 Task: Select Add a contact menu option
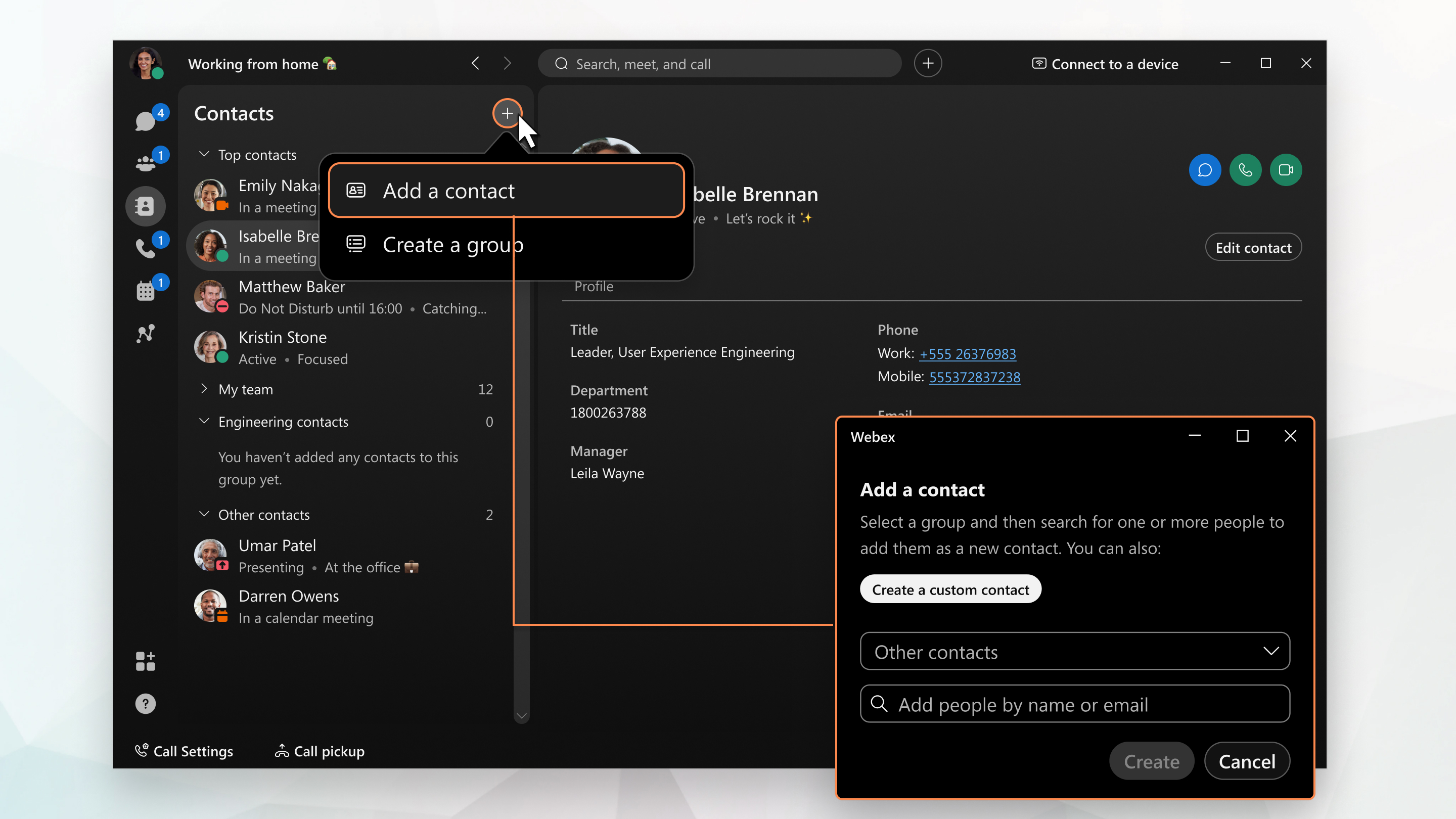[506, 190]
